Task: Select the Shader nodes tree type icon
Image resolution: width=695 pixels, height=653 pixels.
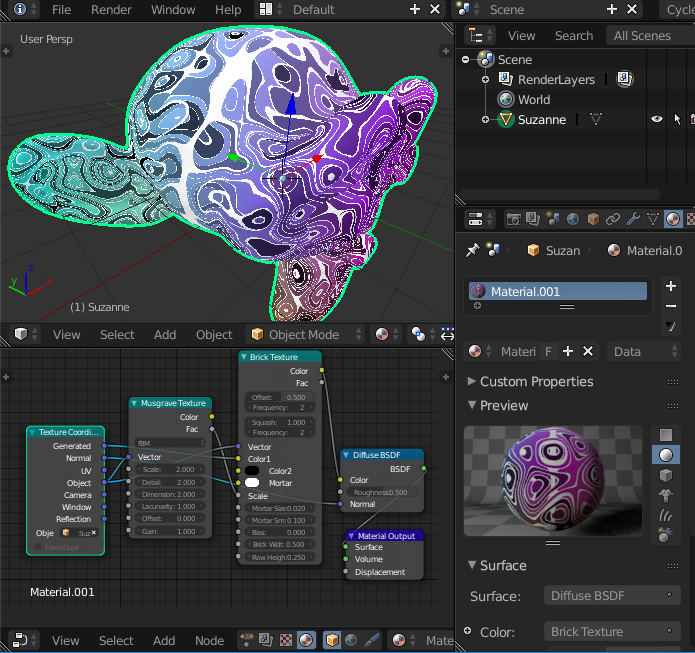Action: click(306, 640)
